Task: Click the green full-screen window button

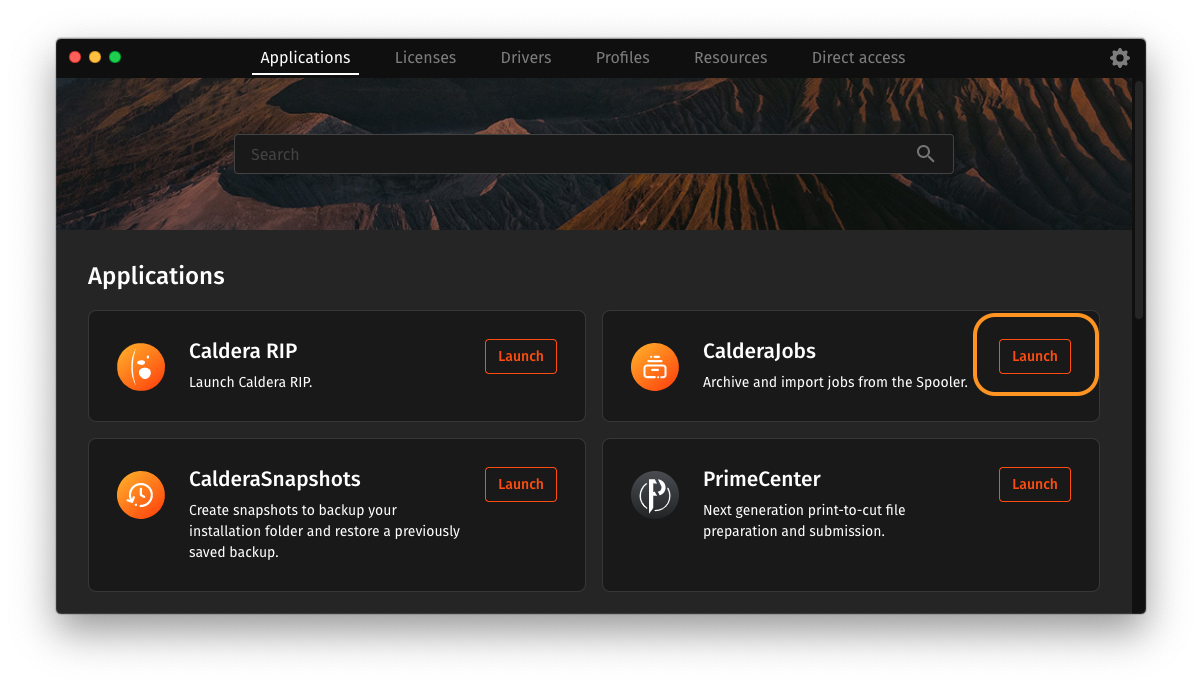Action: [x=115, y=57]
